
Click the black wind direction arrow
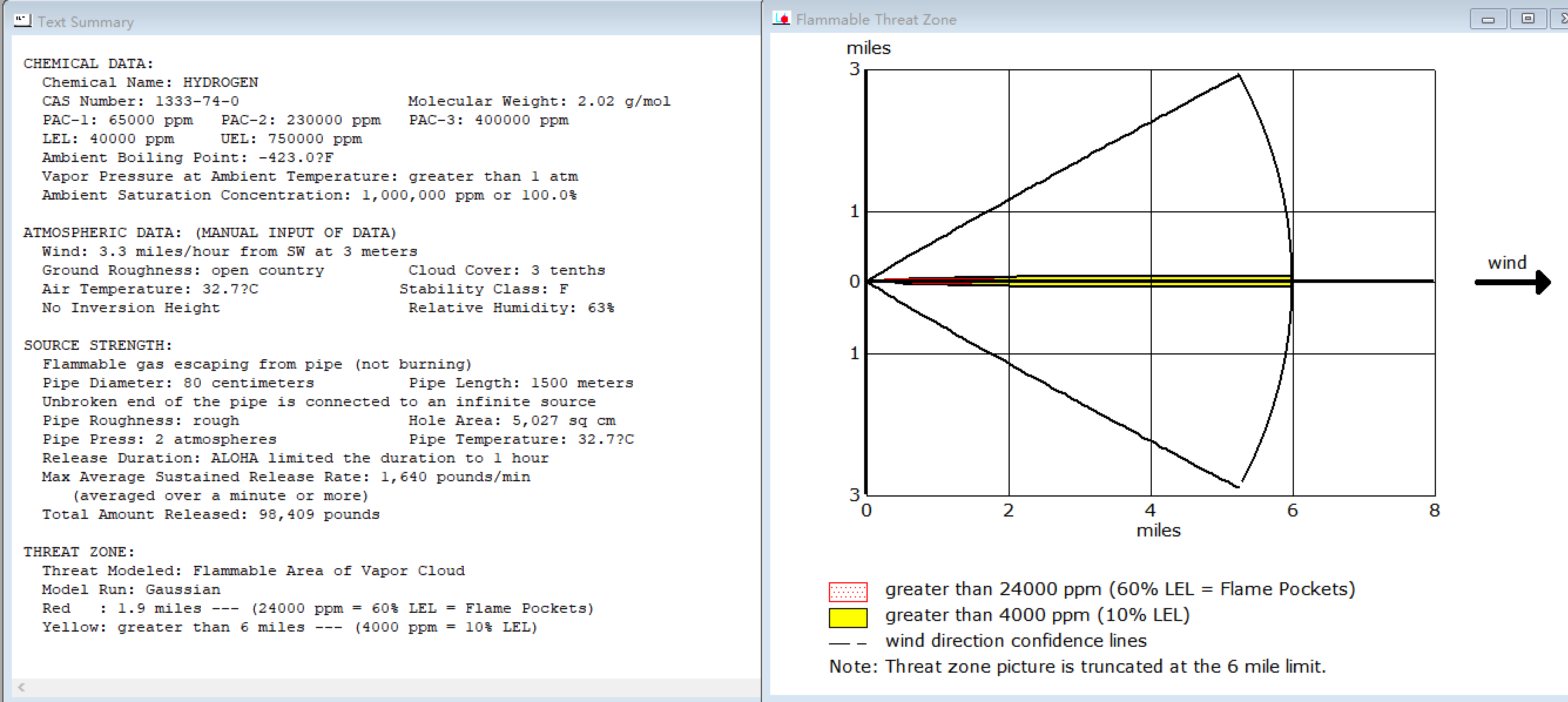[x=1513, y=282]
